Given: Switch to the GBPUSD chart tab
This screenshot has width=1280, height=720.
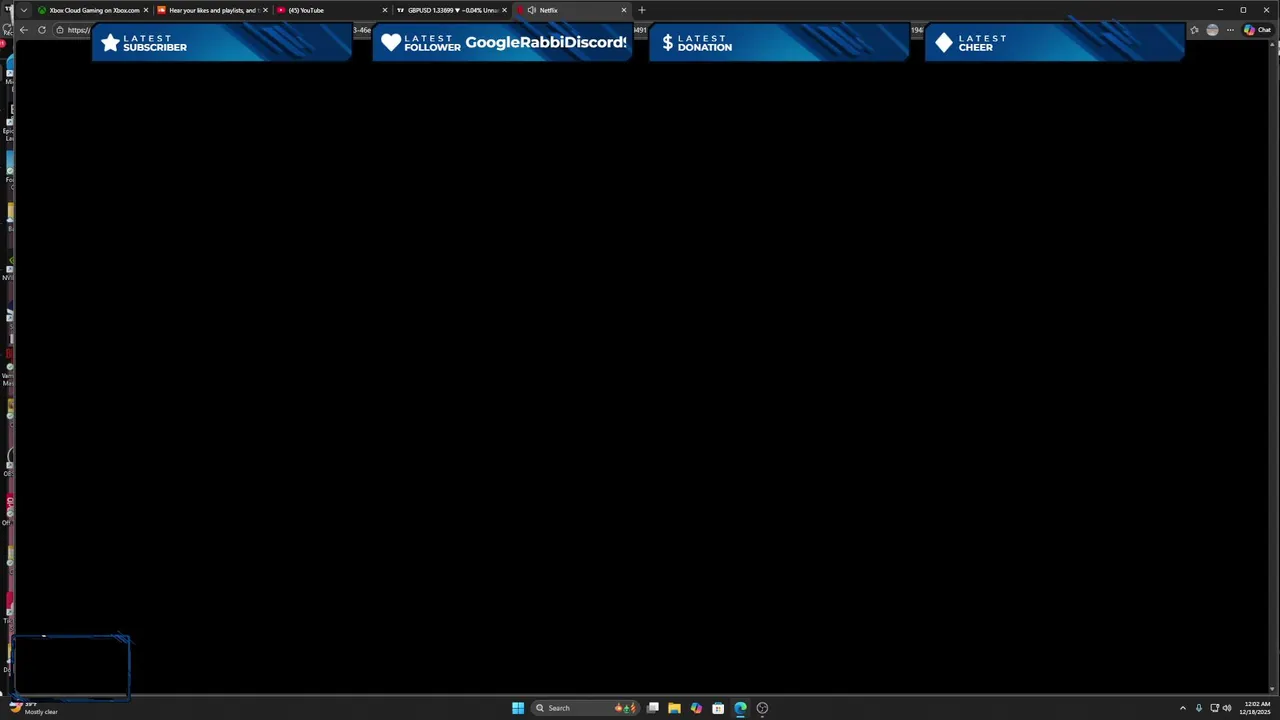Looking at the screenshot, I should pyautogui.click(x=452, y=10).
